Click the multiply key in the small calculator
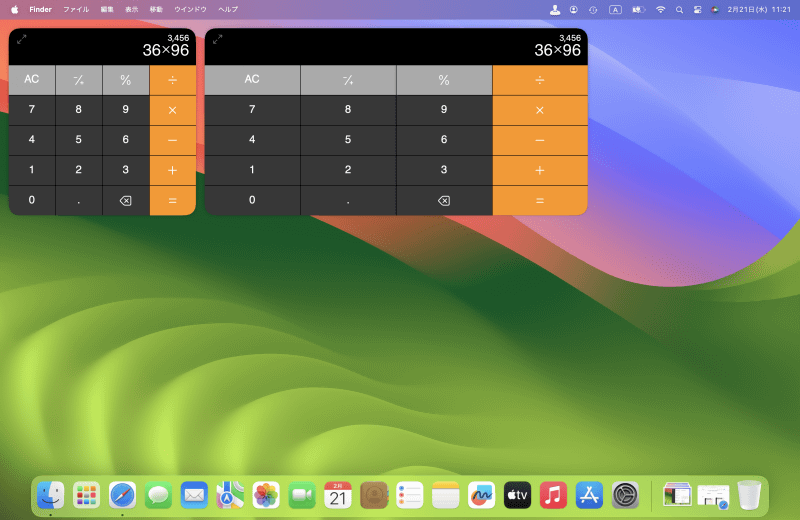Screen dimensions: 800x520 (x=172, y=110)
